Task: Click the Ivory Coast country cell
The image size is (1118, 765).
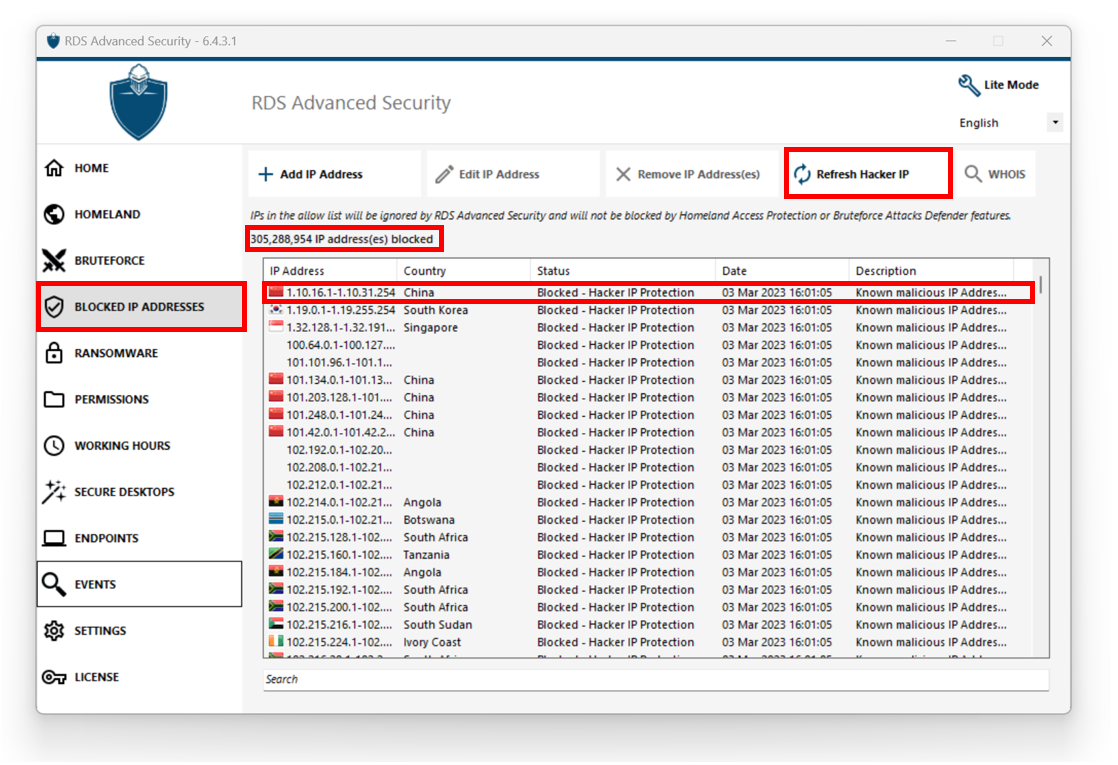Action: point(432,642)
